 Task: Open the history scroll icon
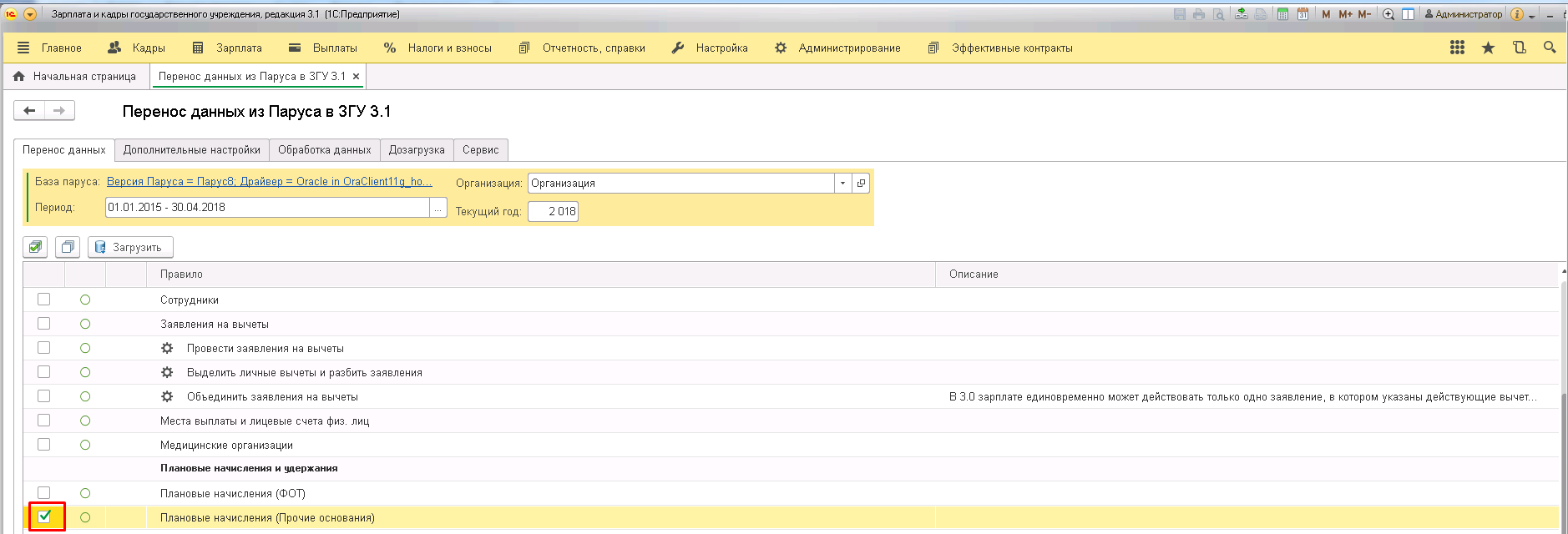[1519, 48]
